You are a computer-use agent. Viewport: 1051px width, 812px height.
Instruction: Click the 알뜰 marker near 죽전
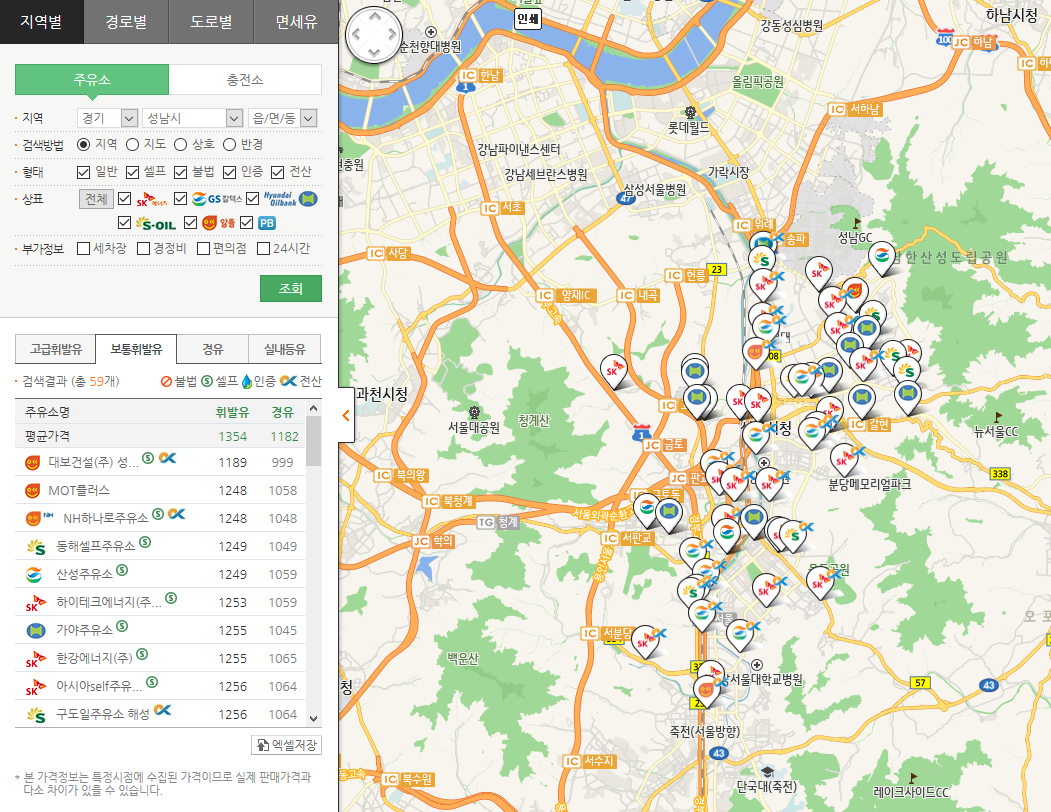click(x=706, y=691)
